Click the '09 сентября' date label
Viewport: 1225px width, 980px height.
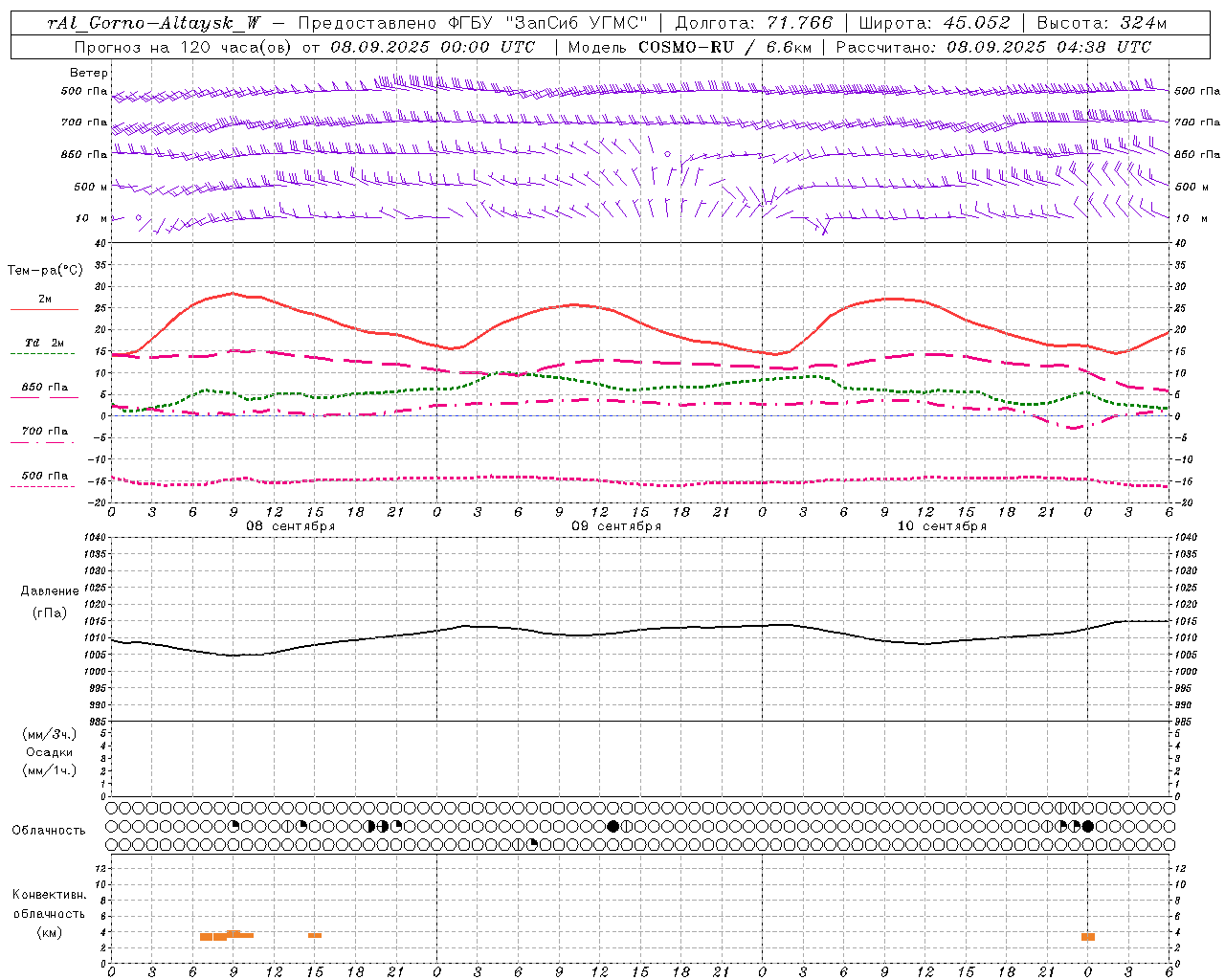pos(616,526)
